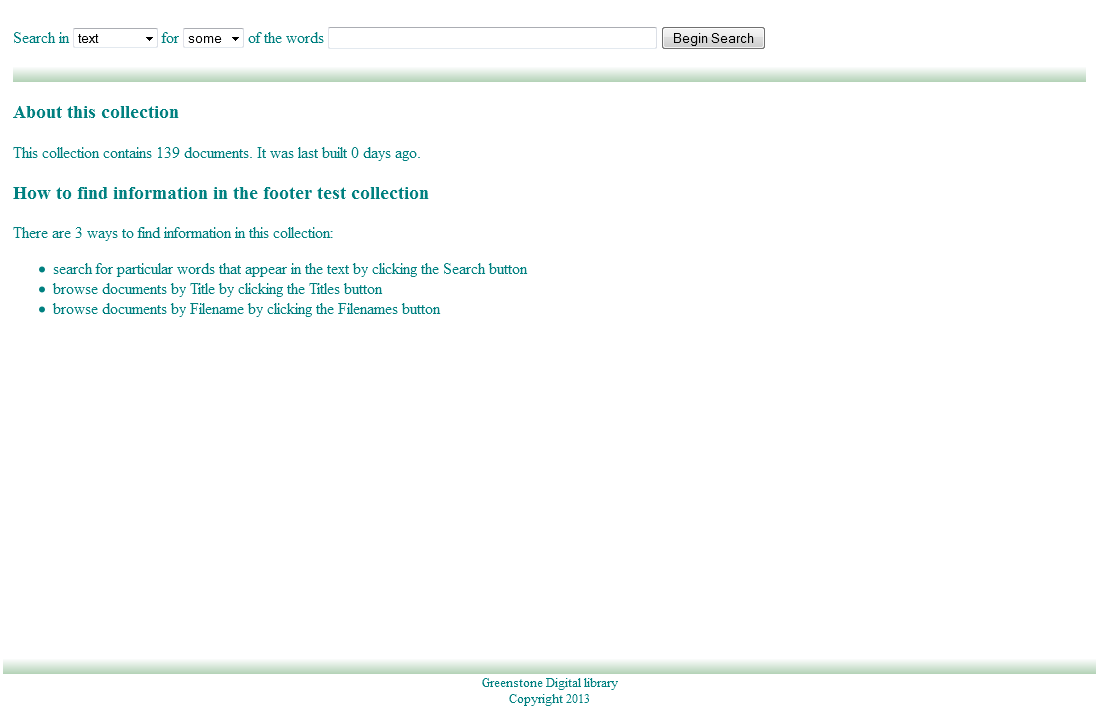Click the green footer divider bar
1096x718 pixels.
click(x=549, y=667)
